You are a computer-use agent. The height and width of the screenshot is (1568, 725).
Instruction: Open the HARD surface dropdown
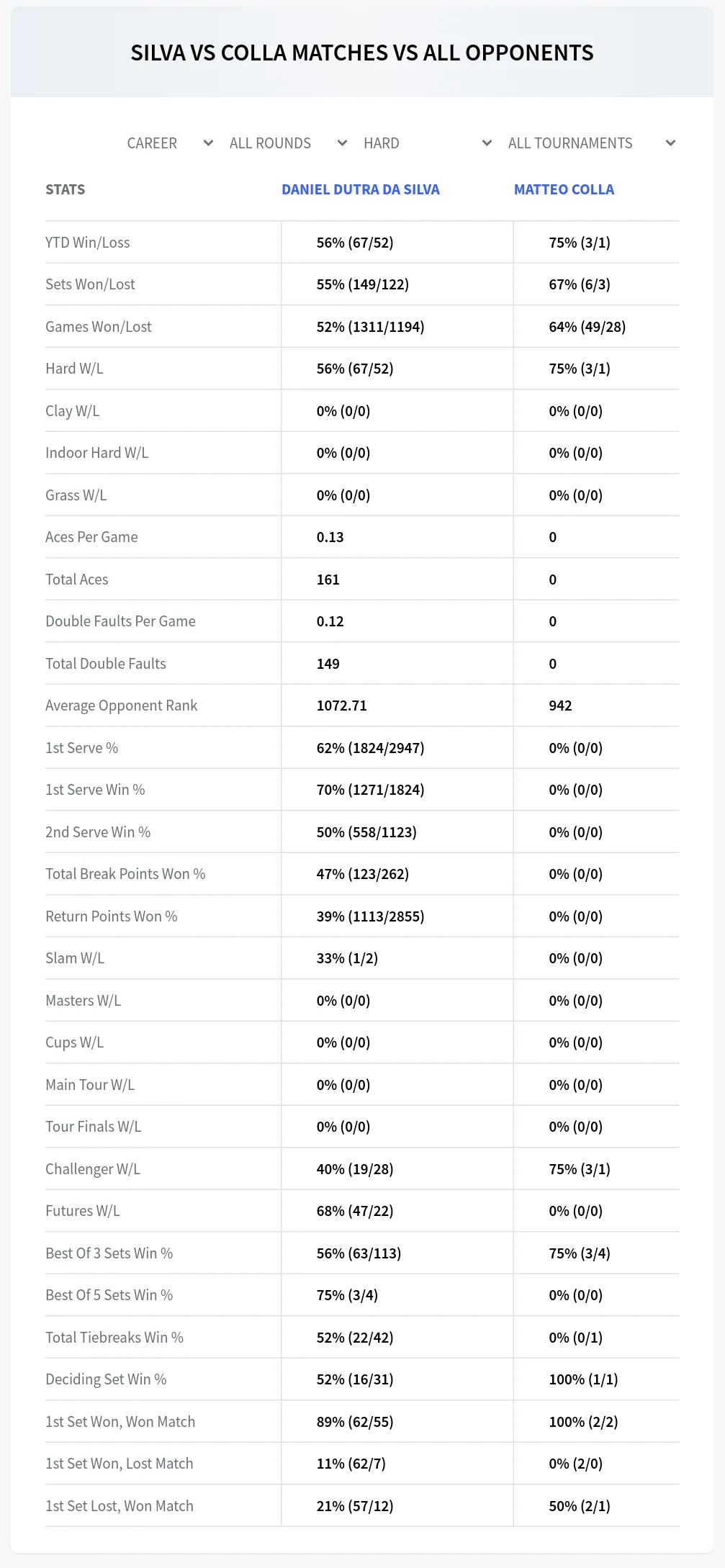click(428, 143)
